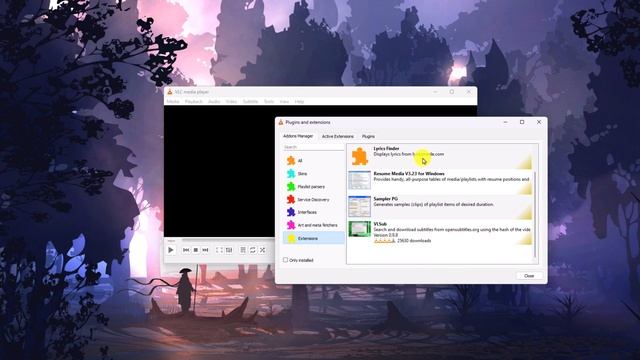Open the View menu in VLC
The image size is (640, 360).
click(284, 101)
